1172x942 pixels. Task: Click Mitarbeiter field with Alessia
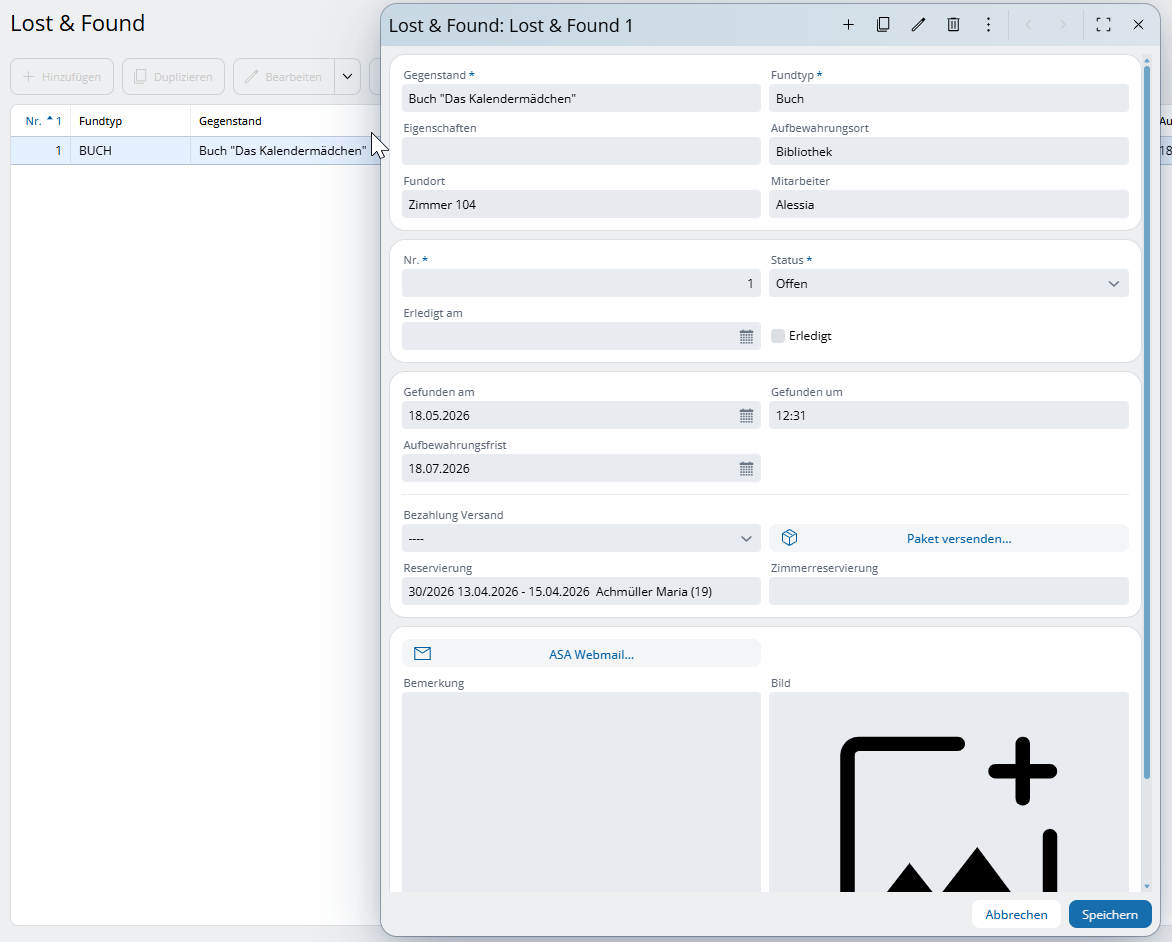(949, 204)
